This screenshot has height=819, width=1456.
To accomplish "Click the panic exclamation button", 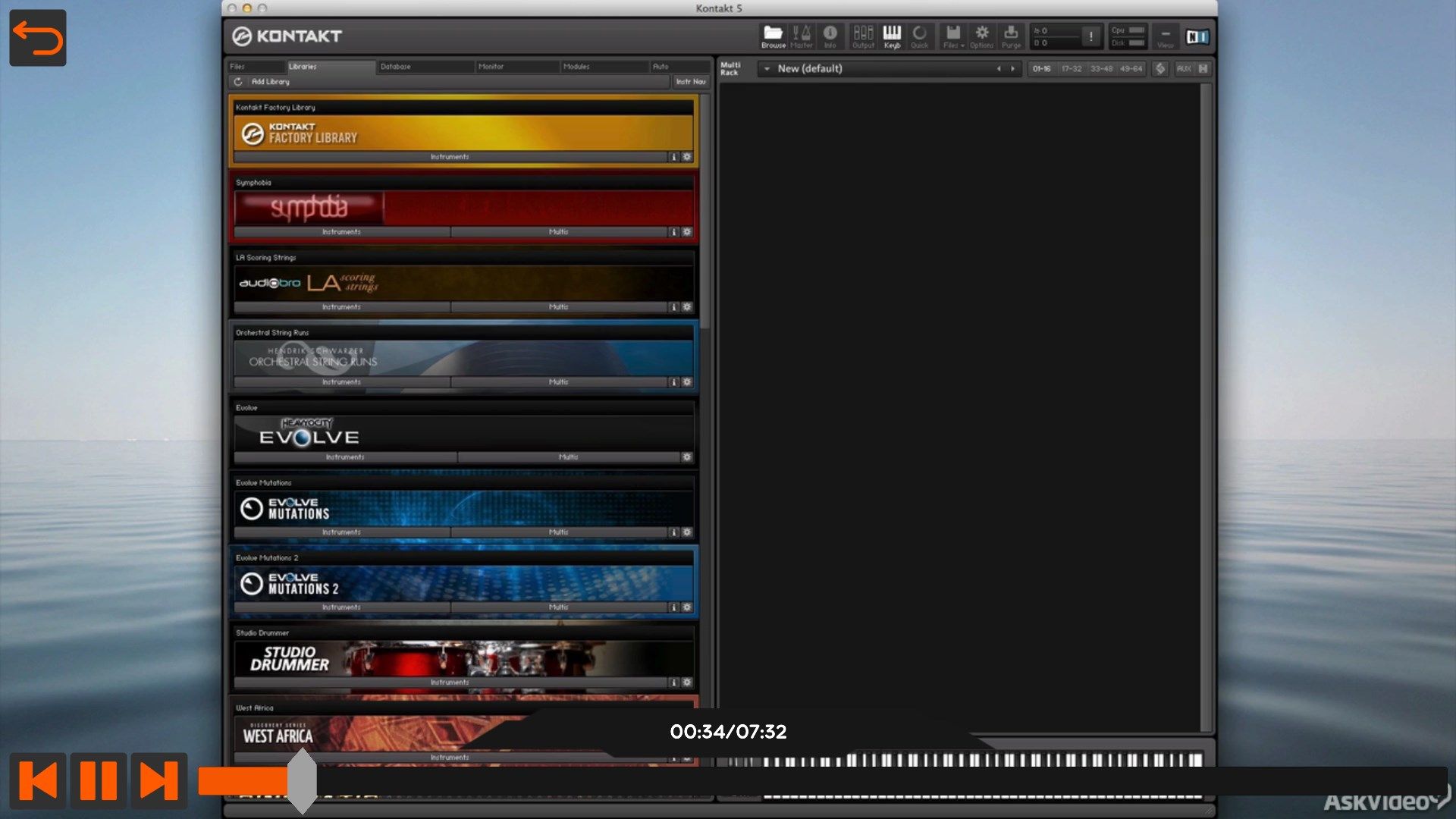I will [1090, 36].
